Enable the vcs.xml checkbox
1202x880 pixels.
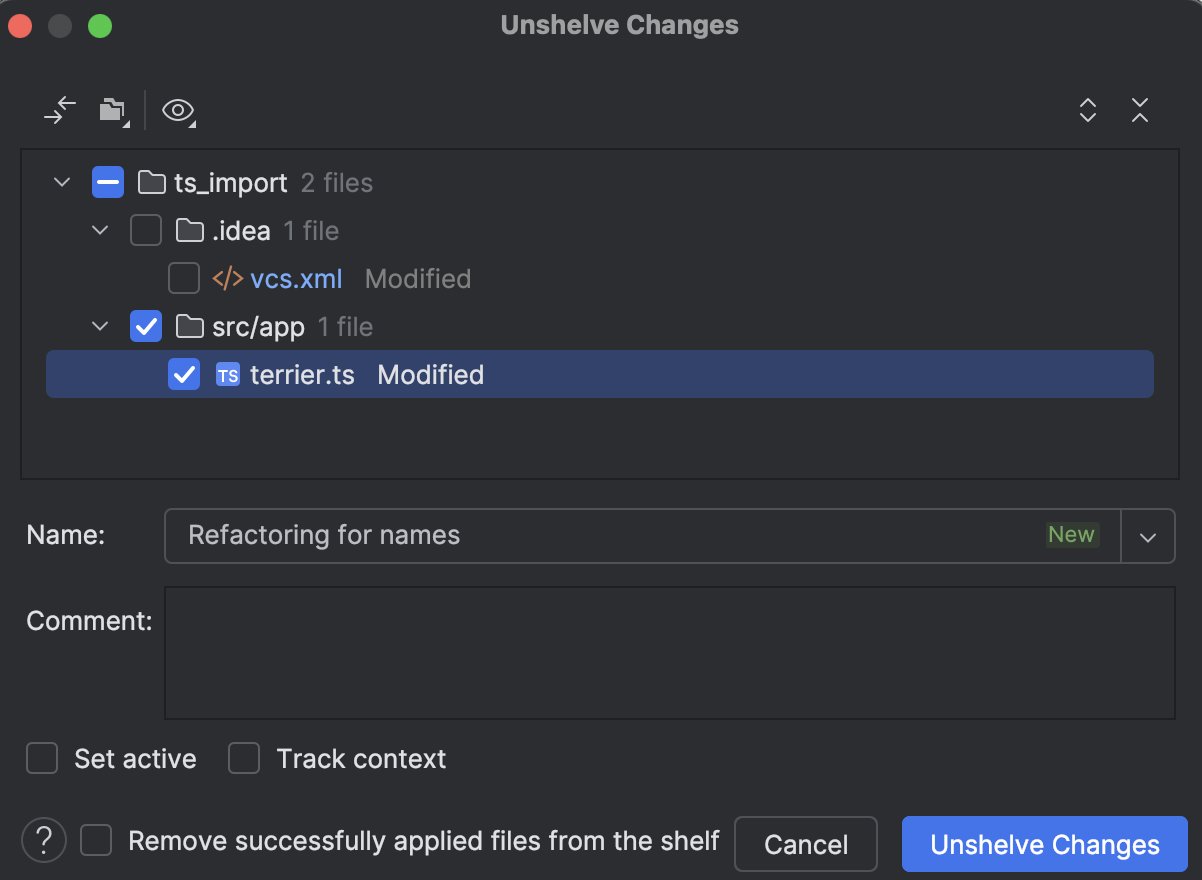[x=184, y=278]
